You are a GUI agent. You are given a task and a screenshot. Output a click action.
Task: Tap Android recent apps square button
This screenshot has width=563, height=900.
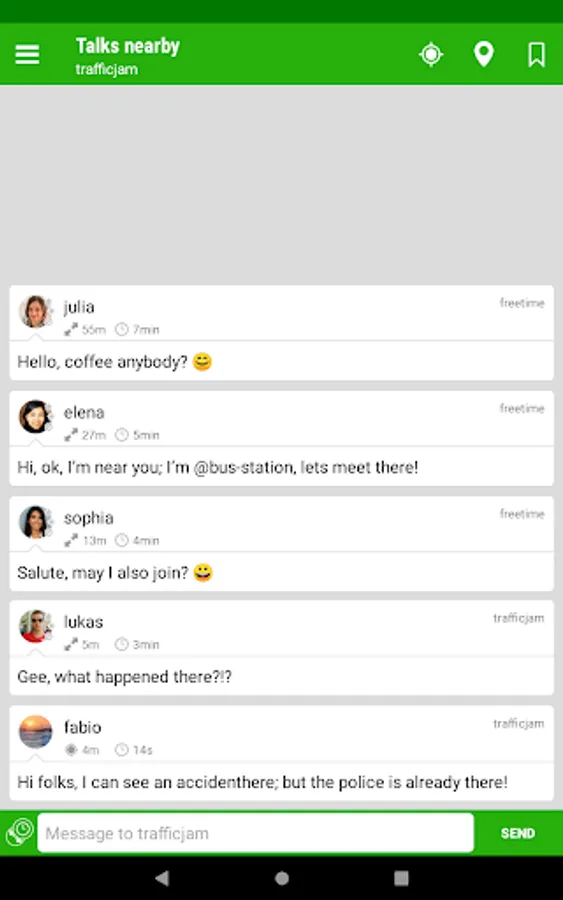401,878
